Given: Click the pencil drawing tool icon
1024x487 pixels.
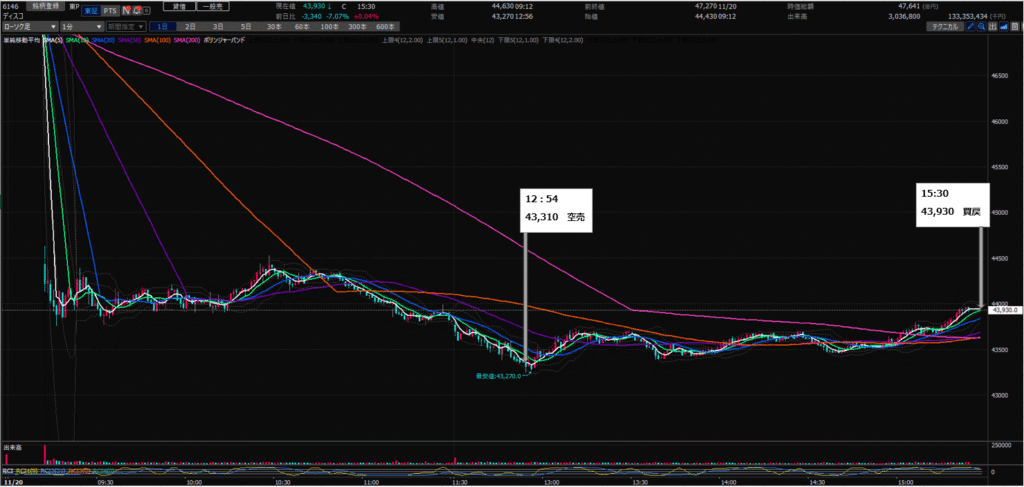Looking at the screenshot, I should 970,25.
